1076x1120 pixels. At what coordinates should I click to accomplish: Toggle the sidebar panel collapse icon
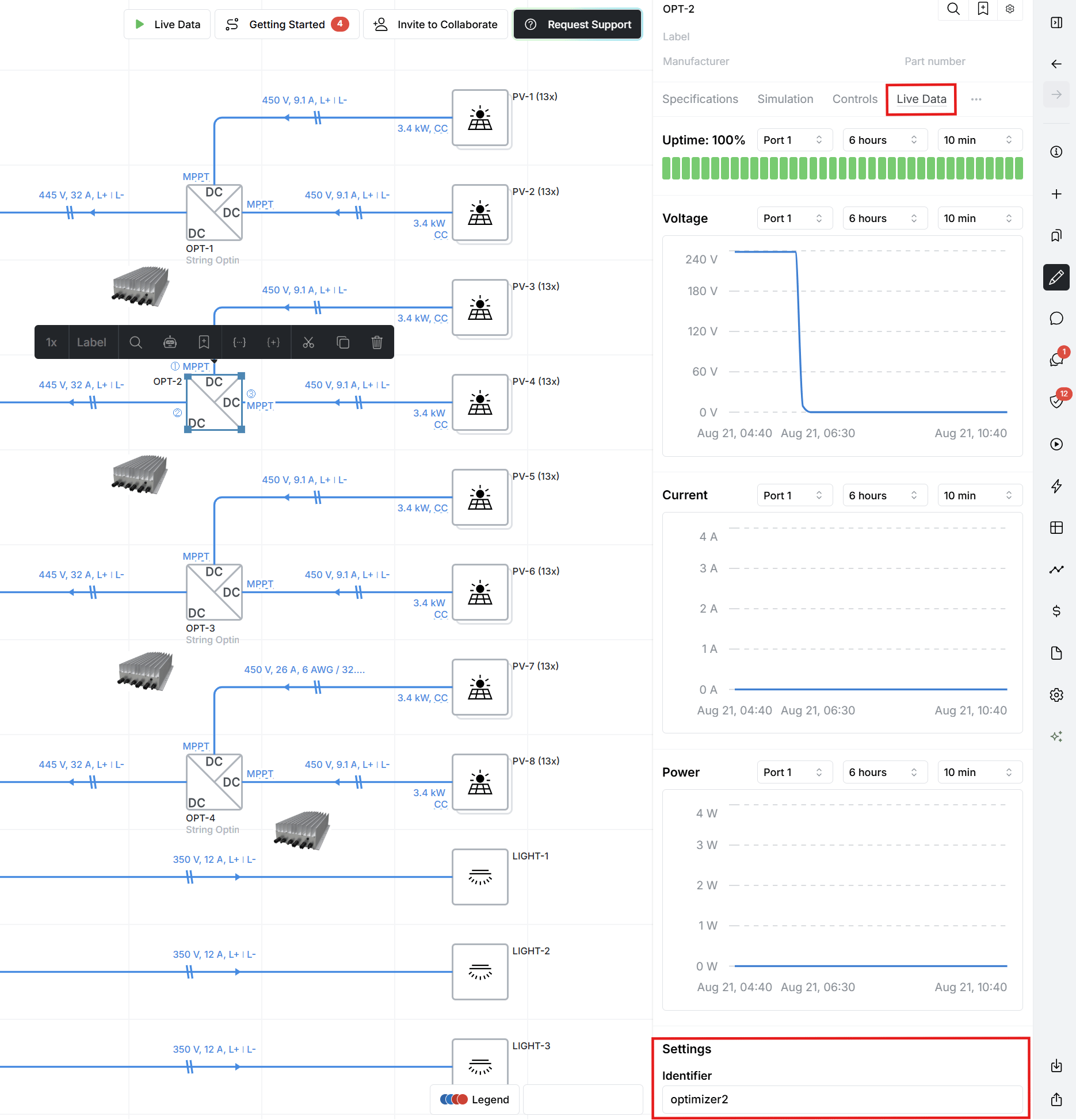pos(1056,22)
